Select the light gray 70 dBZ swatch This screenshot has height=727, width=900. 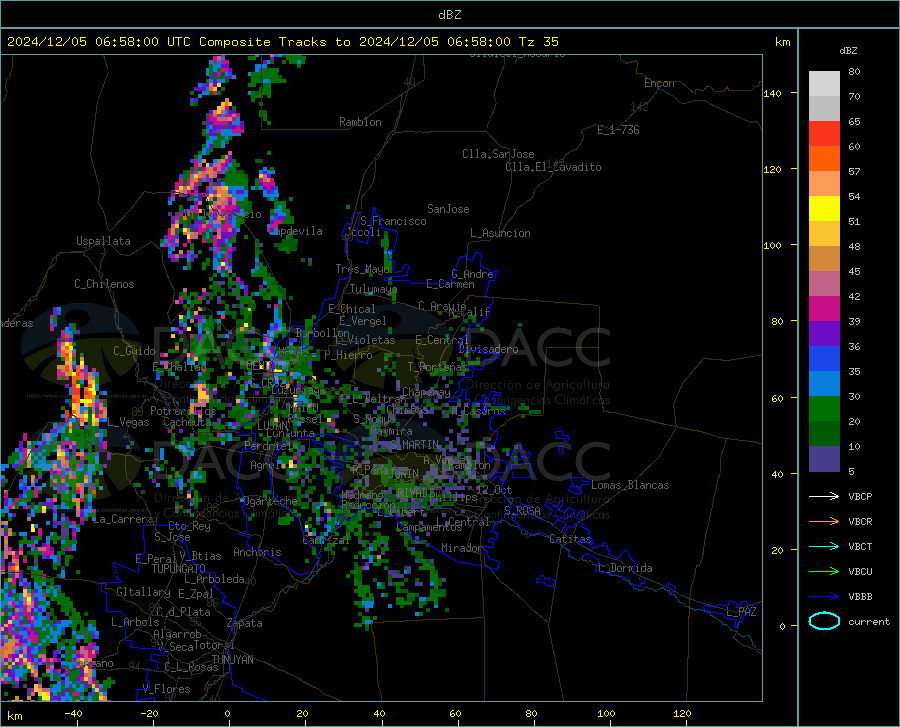[x=824, y=84]
